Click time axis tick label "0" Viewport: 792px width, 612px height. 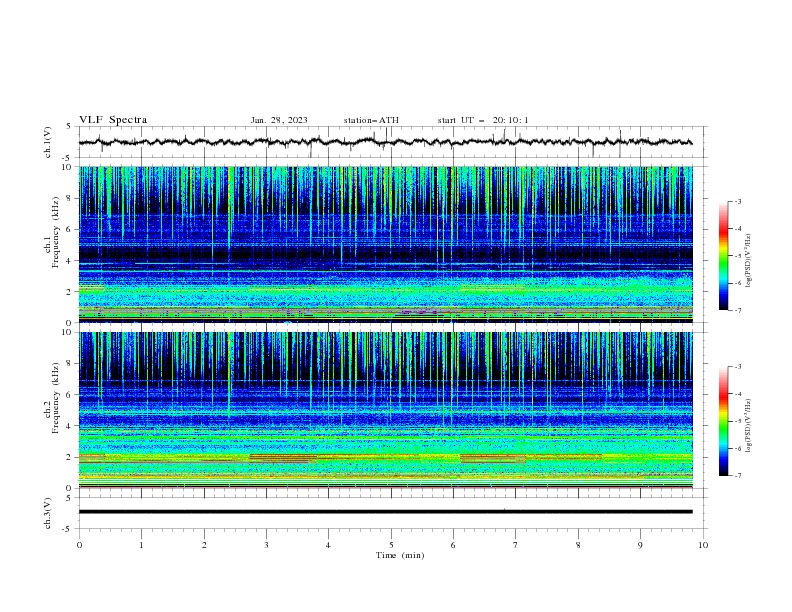79,545
